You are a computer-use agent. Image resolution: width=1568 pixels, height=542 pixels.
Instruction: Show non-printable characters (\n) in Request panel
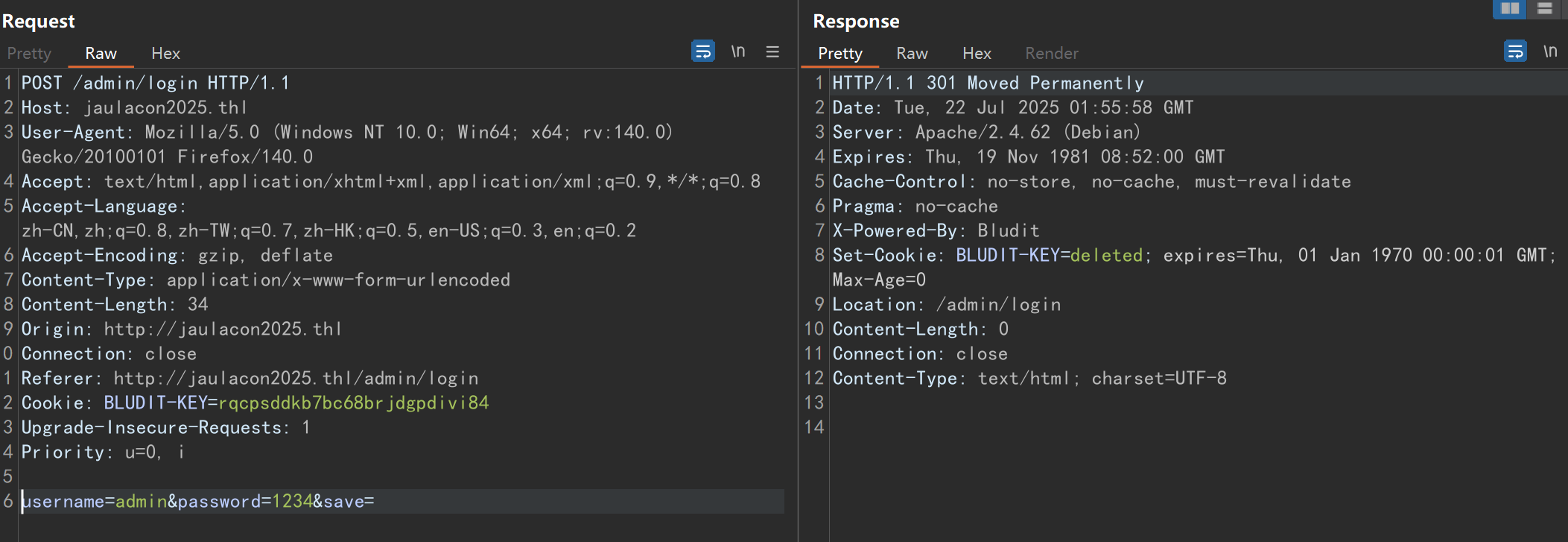point(737,51)
